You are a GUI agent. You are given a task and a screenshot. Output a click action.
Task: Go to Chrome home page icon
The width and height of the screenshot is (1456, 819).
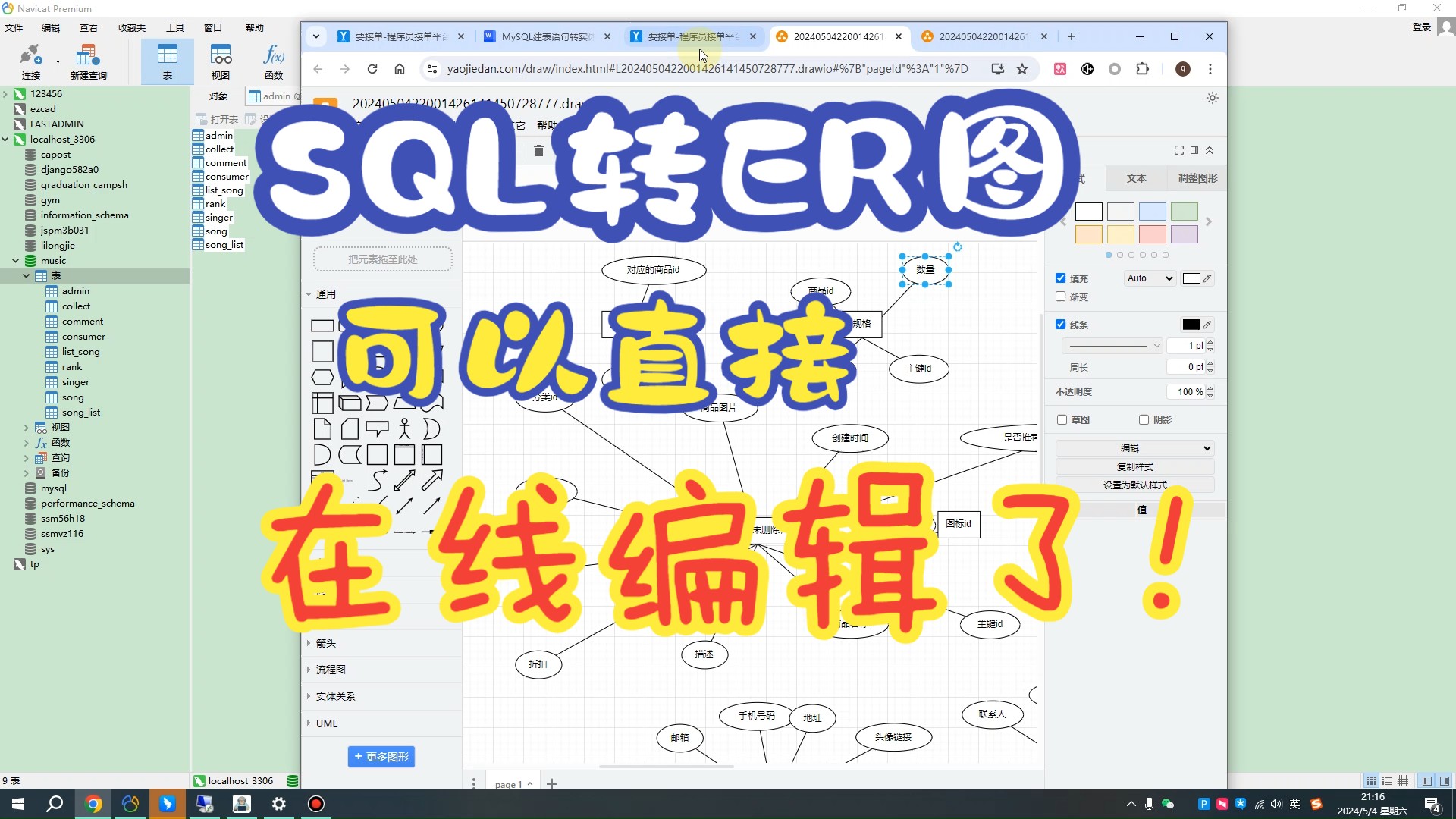(400, 69)
